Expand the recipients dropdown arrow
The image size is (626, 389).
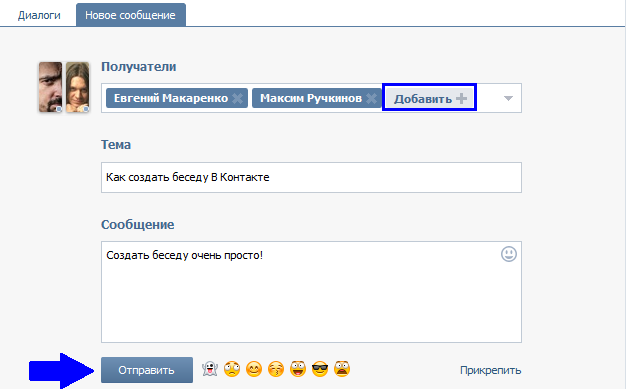[508, 98]
